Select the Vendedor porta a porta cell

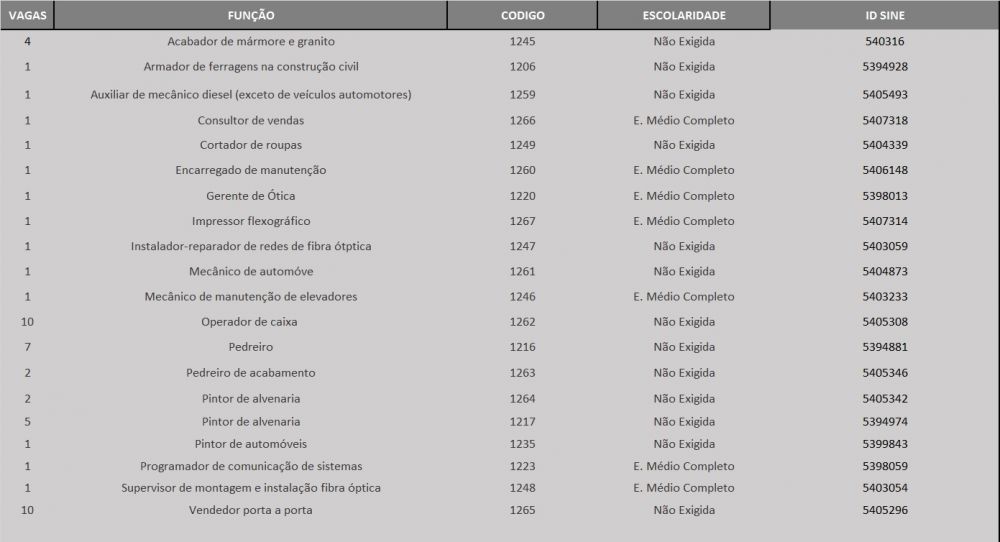250,510
